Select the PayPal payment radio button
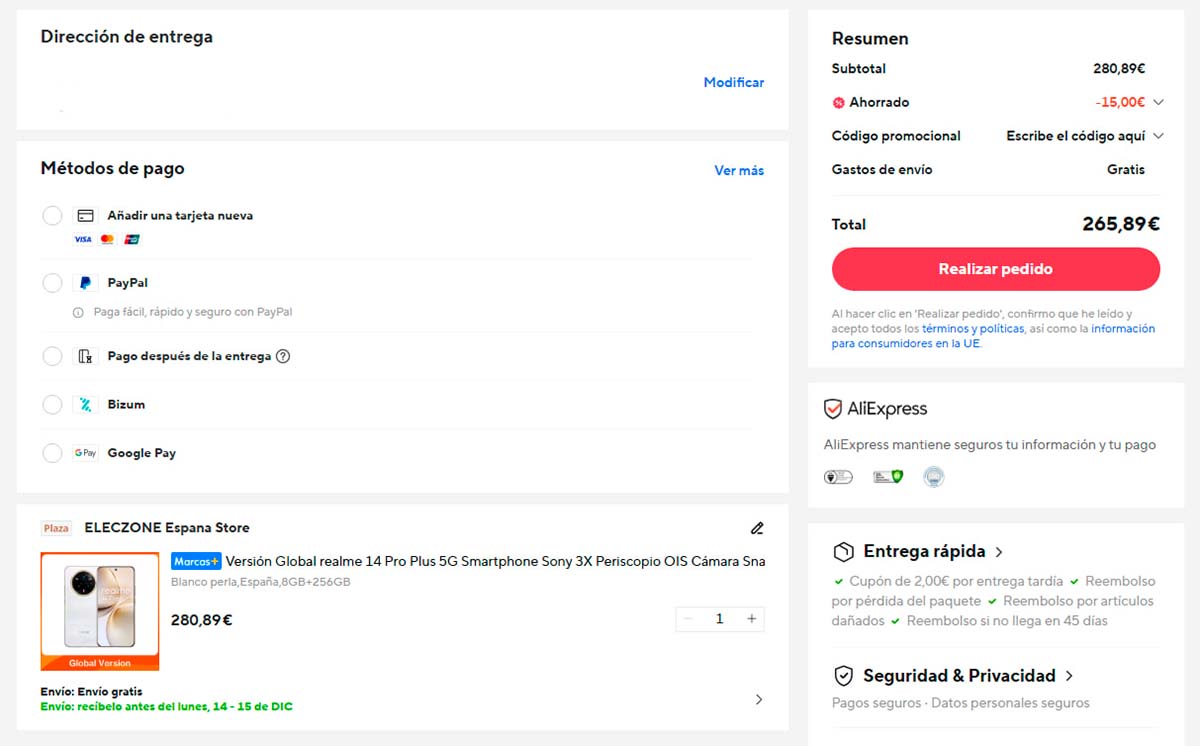The width and height of the screenshot is (1200, 746). (52, 282)
